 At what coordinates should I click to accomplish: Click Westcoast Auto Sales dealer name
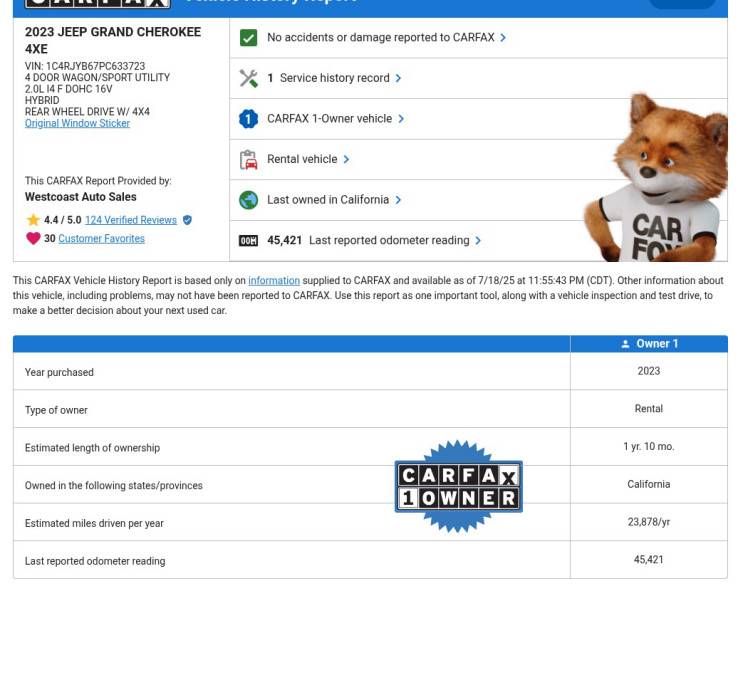[x=81, y=197]
